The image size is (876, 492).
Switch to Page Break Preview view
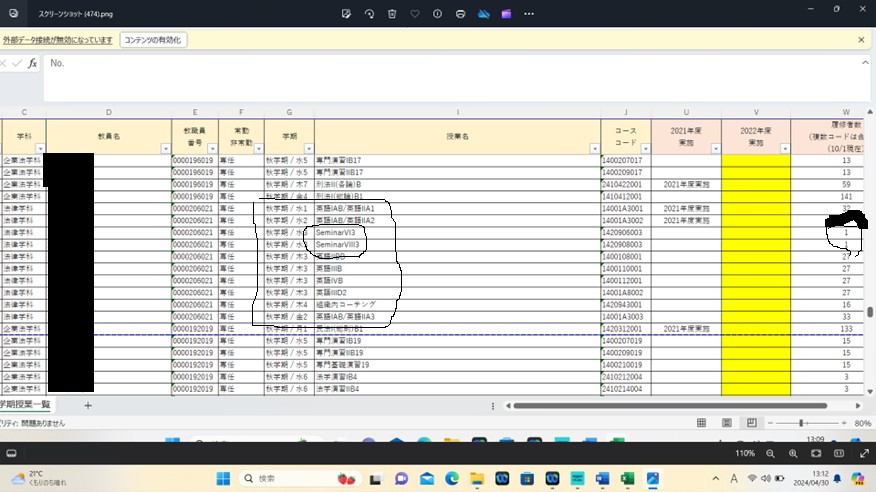tap(751, 423)
